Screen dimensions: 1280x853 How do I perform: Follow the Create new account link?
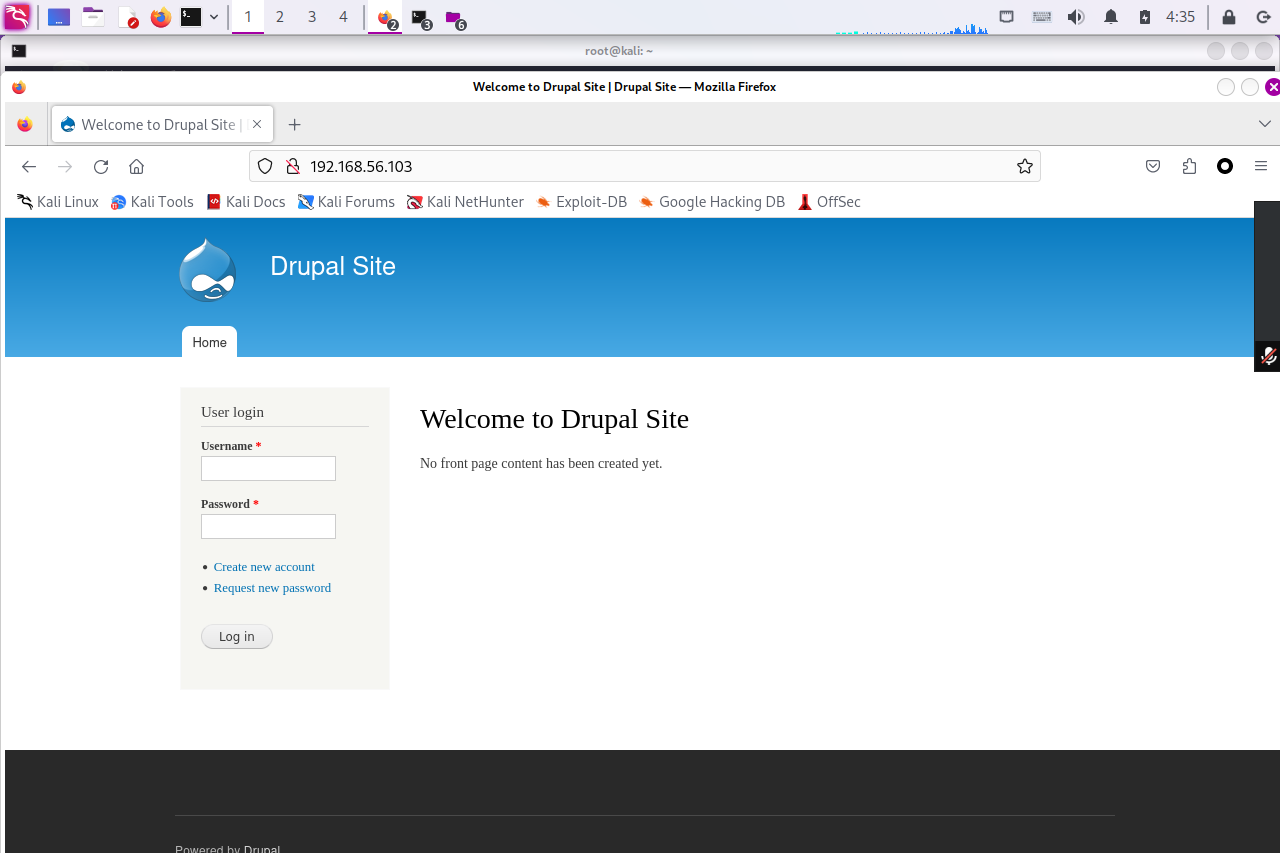coord(264,567)
